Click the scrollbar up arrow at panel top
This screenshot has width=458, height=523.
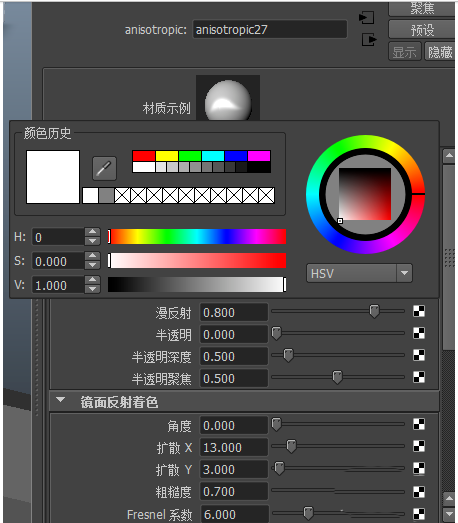(449, 156)
